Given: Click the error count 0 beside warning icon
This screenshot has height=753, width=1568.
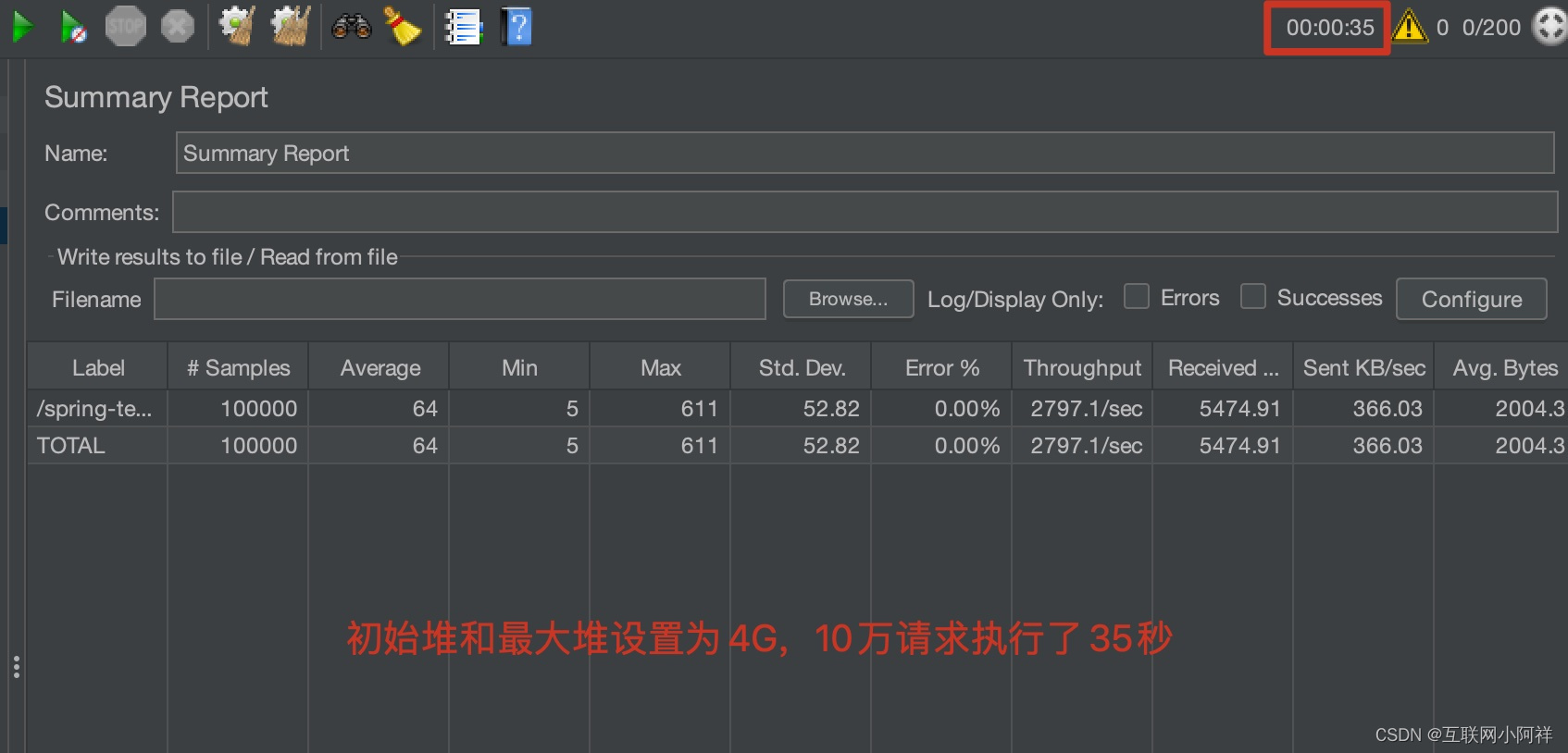Looking at the screenshot, I should pyautogui.click(x=1442, y=28).
